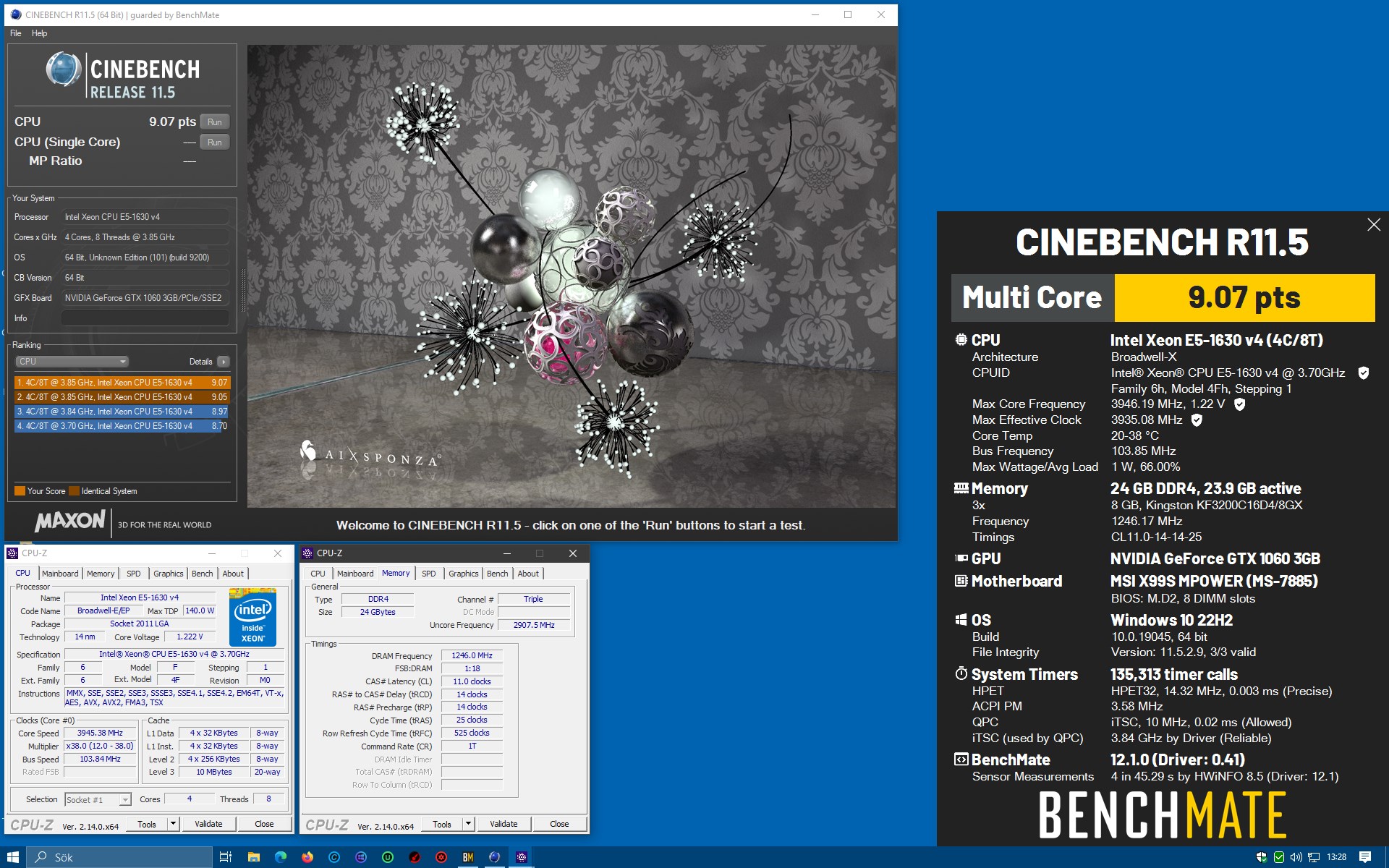Click the System Timers stopwatch icon
The image size is (1389, 868).
961,673
